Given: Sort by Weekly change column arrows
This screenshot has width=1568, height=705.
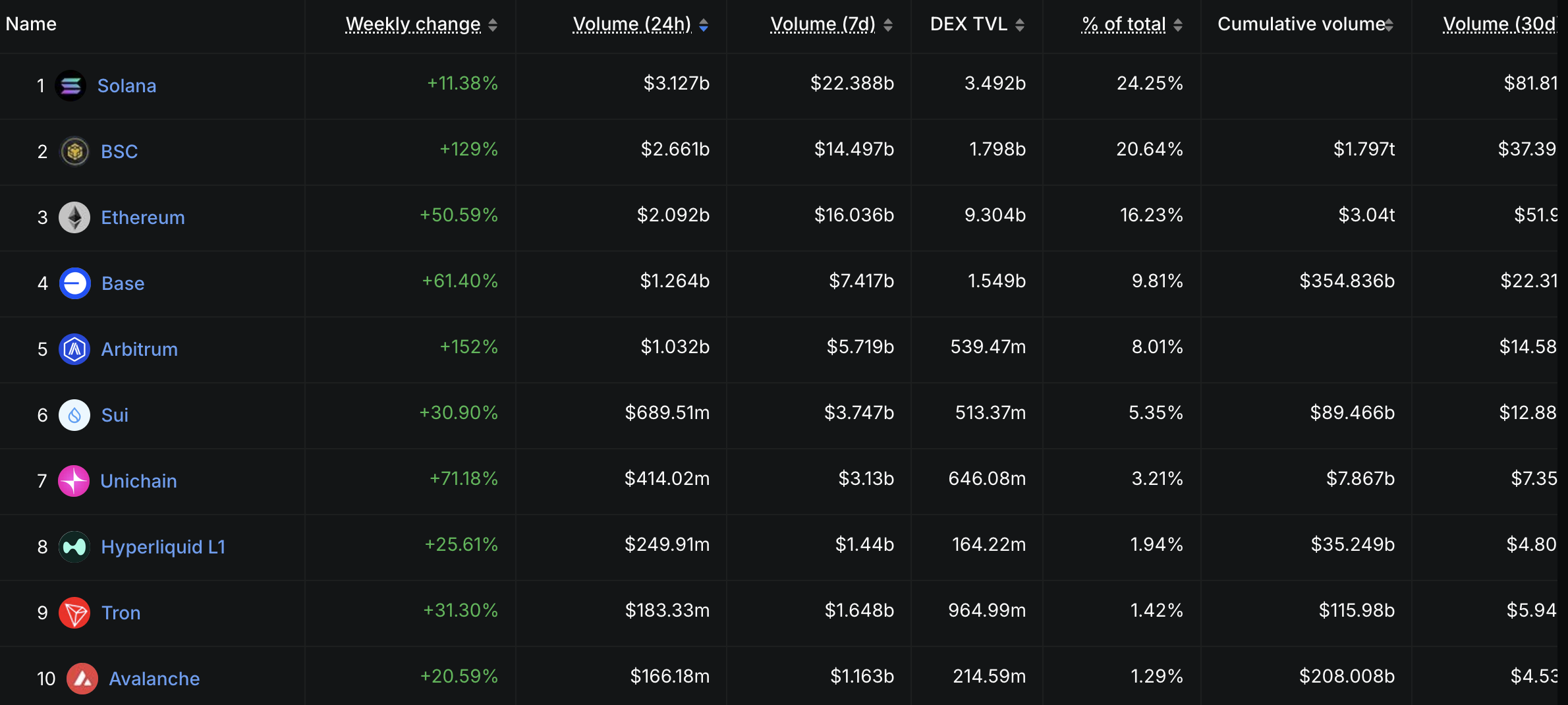Looking at the screenshot, I should point(493,25).
